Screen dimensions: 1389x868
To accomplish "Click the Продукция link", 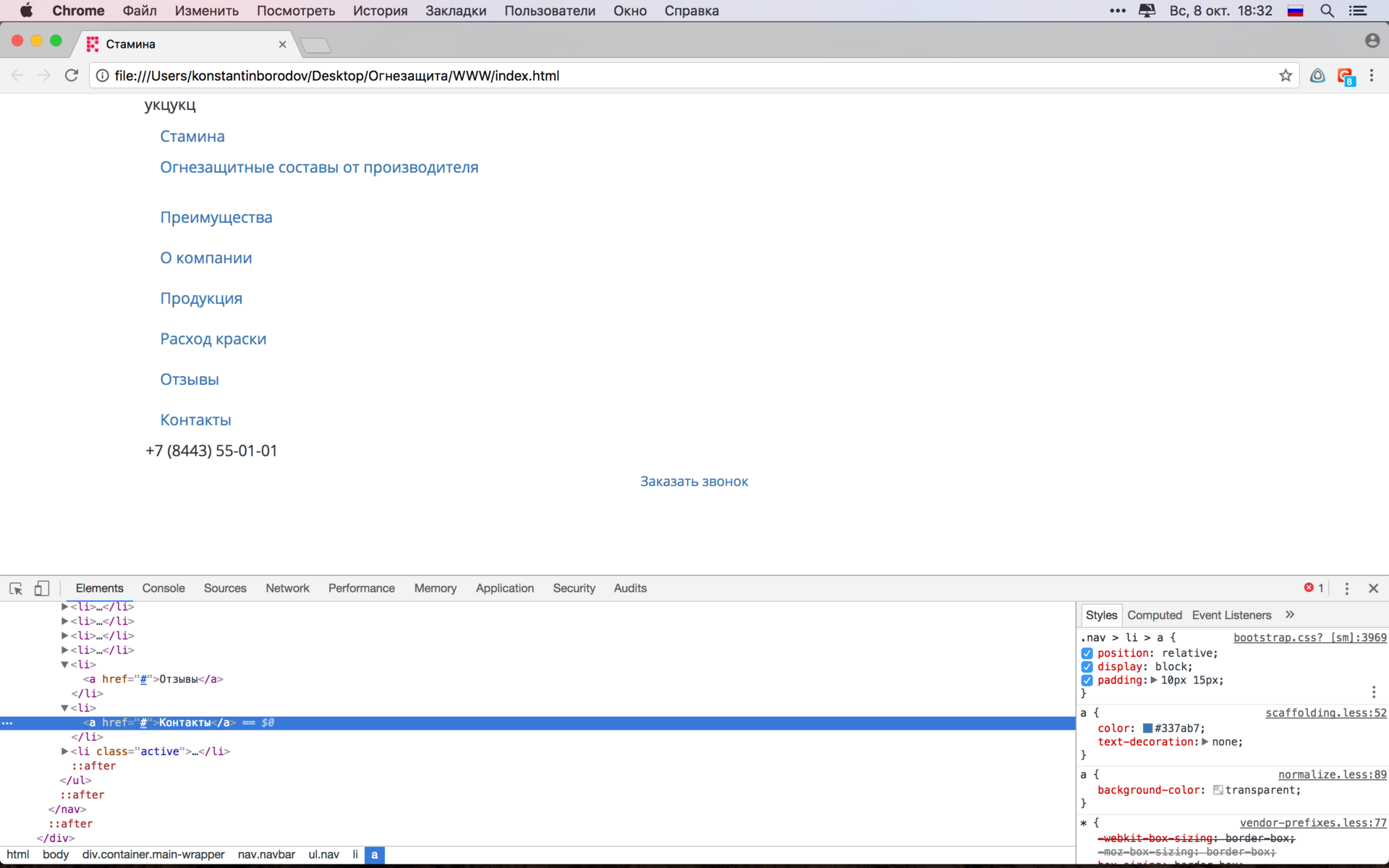I will coord(201,299).
